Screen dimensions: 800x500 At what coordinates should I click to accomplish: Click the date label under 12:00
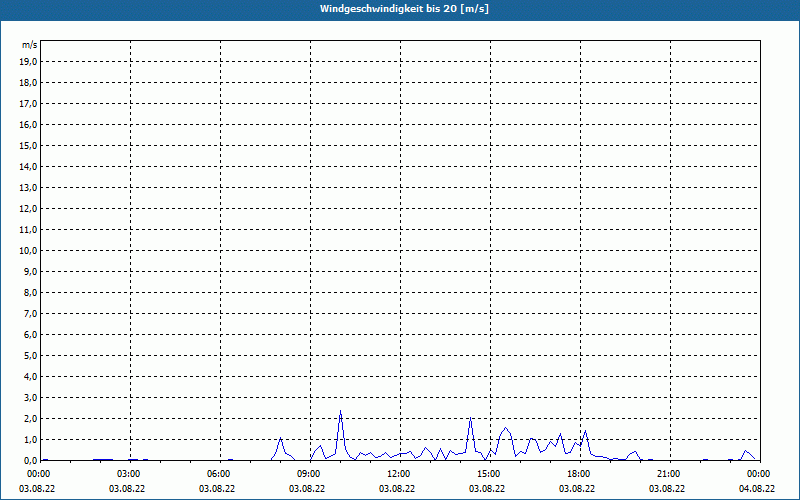coord(397,488)
